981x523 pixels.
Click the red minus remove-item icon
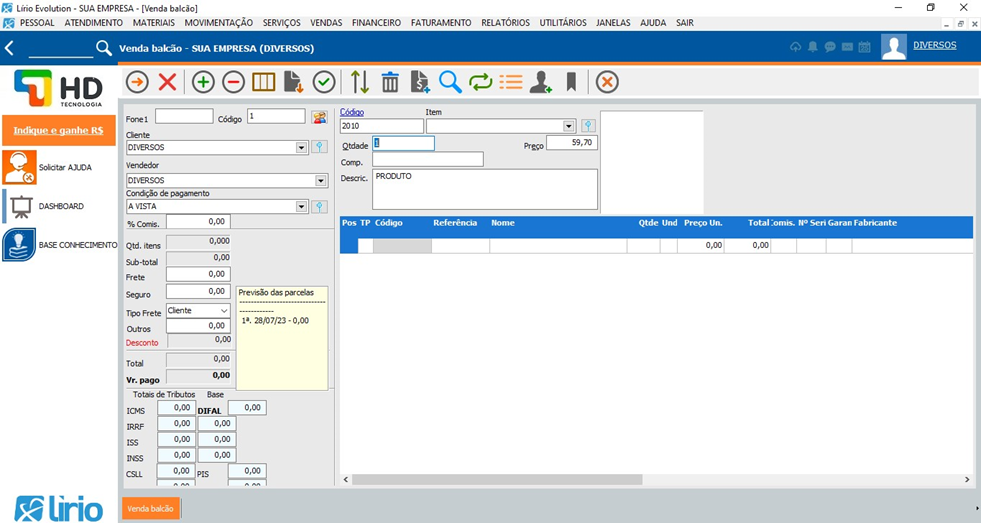coord(233,82)
